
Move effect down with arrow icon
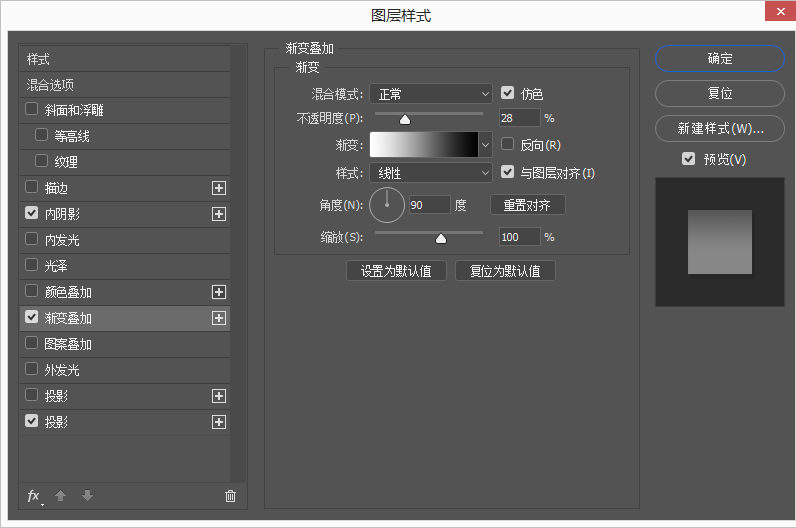pyautogui.click(x=87, y=496)
